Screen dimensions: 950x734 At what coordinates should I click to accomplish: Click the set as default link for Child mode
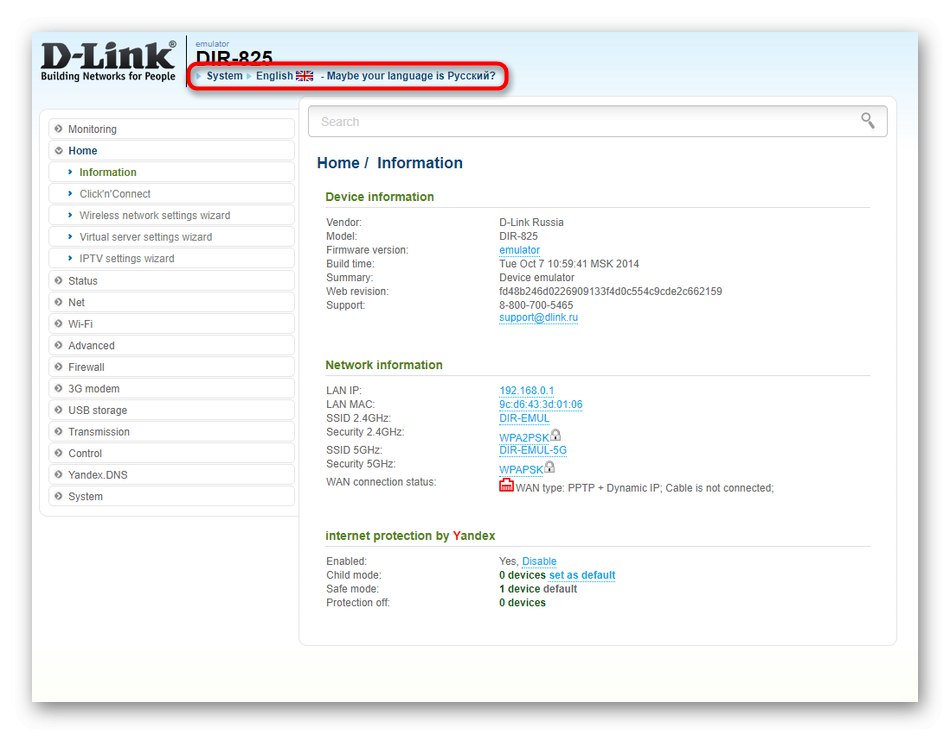[584, 575]
